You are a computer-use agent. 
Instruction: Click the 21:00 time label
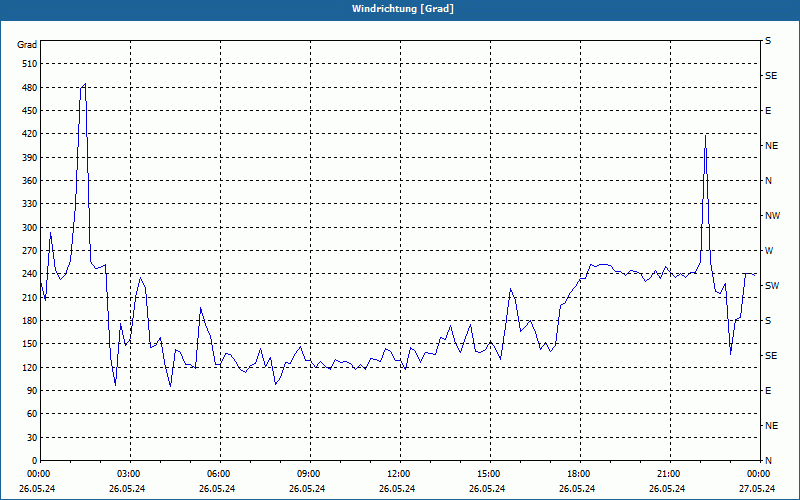[668, 474]
